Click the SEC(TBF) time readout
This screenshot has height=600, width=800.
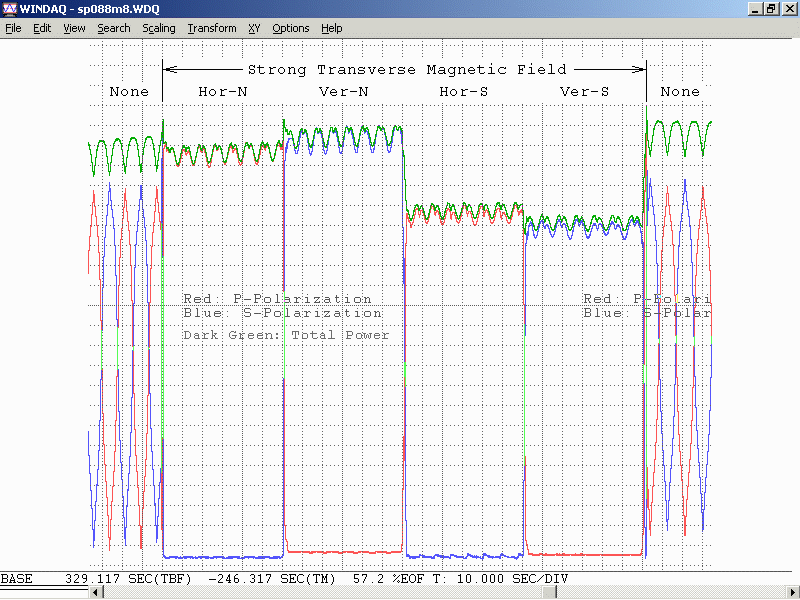click(130, 579)
